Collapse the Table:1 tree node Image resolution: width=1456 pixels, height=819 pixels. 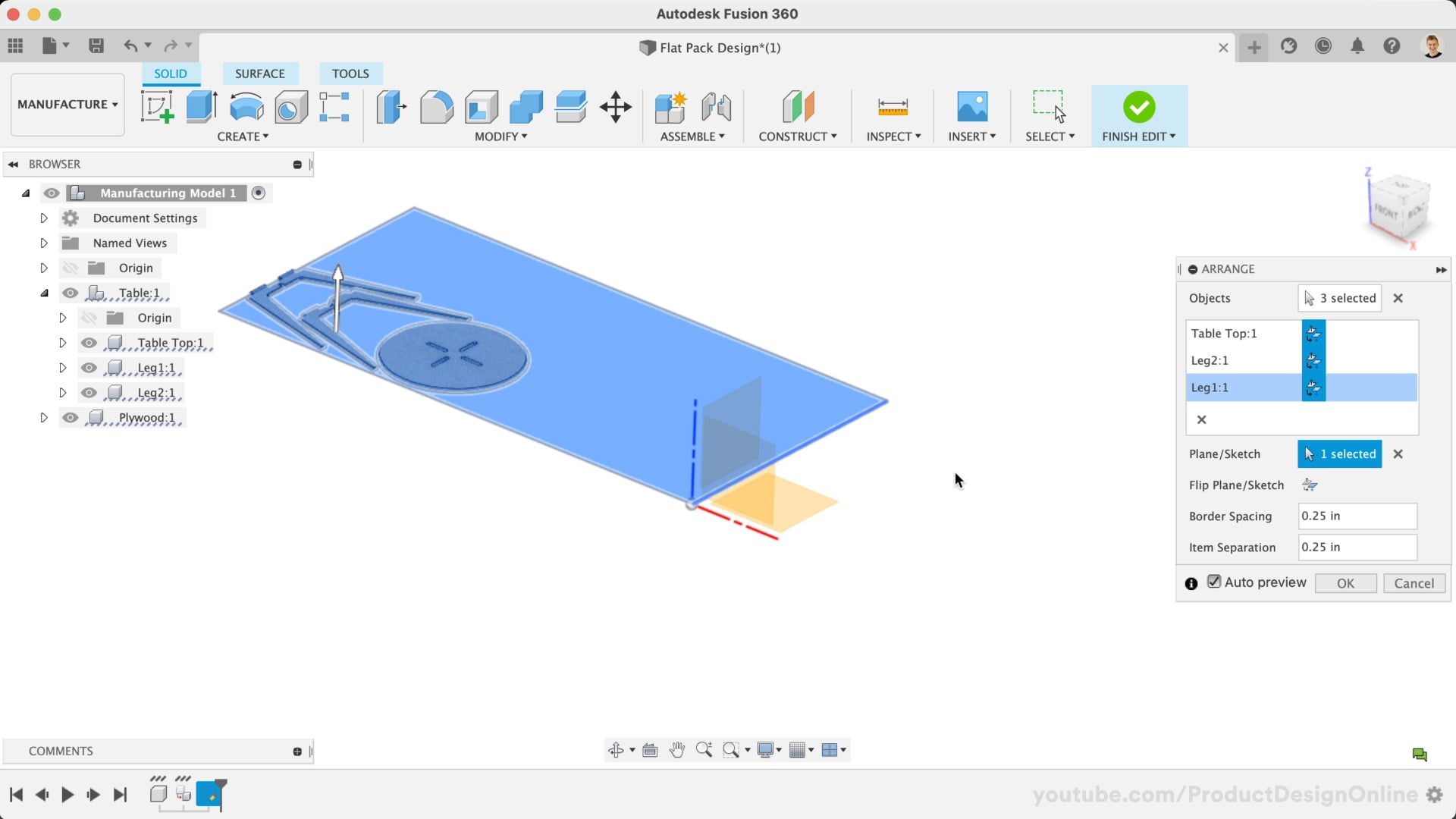44,293
